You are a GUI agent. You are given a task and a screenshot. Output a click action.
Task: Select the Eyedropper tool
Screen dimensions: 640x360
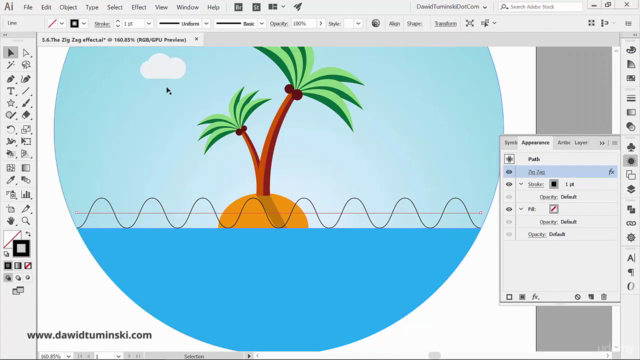(11, 180)
